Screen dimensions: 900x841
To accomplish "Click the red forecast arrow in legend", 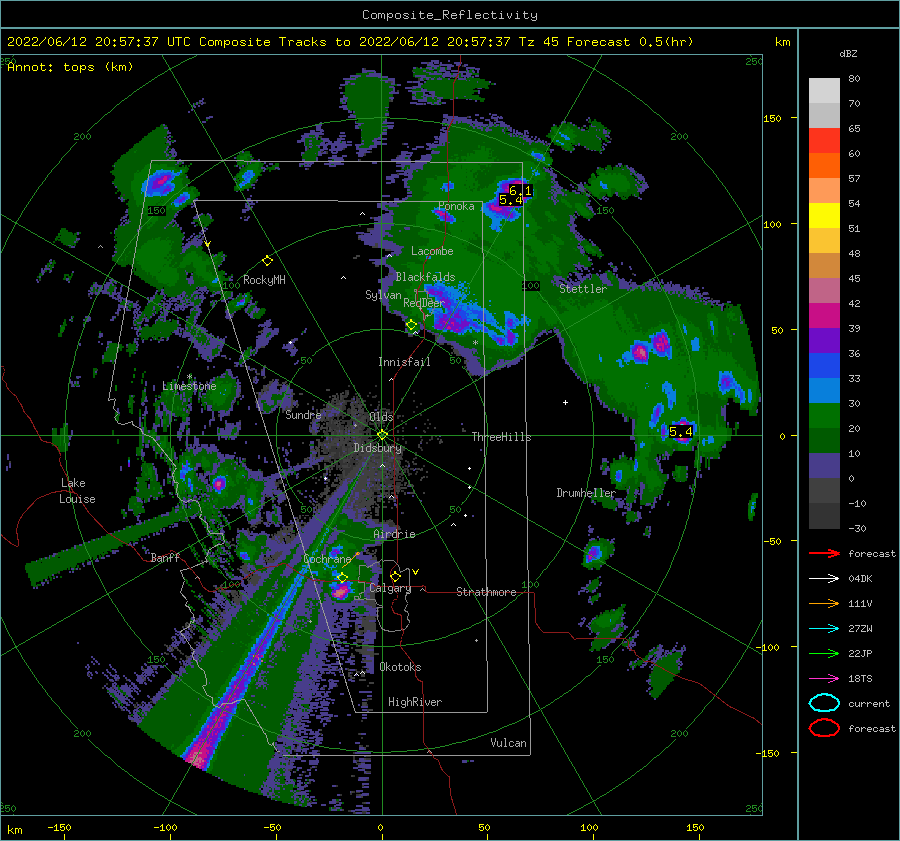I will (824, 553).
